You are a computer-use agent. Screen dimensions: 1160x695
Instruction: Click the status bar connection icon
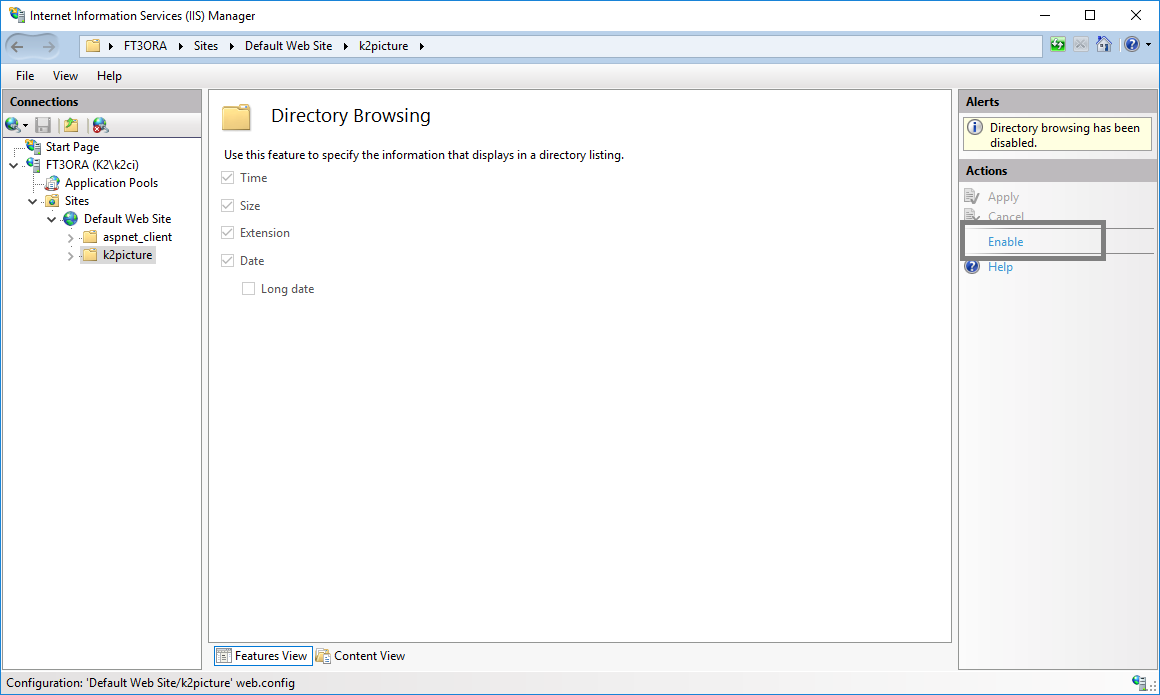(x=1139, y=682)
